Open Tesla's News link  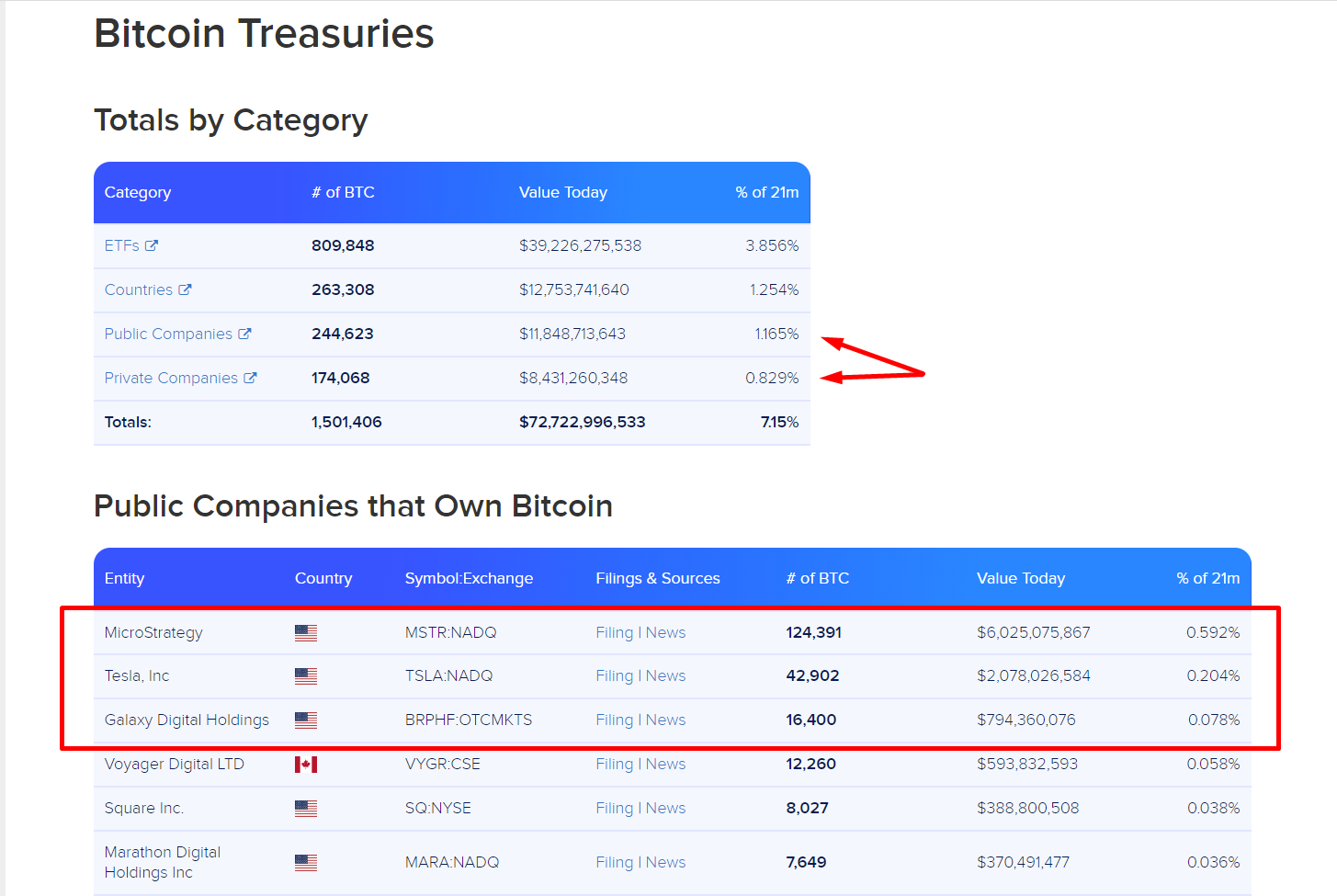(x=665, y=675)
